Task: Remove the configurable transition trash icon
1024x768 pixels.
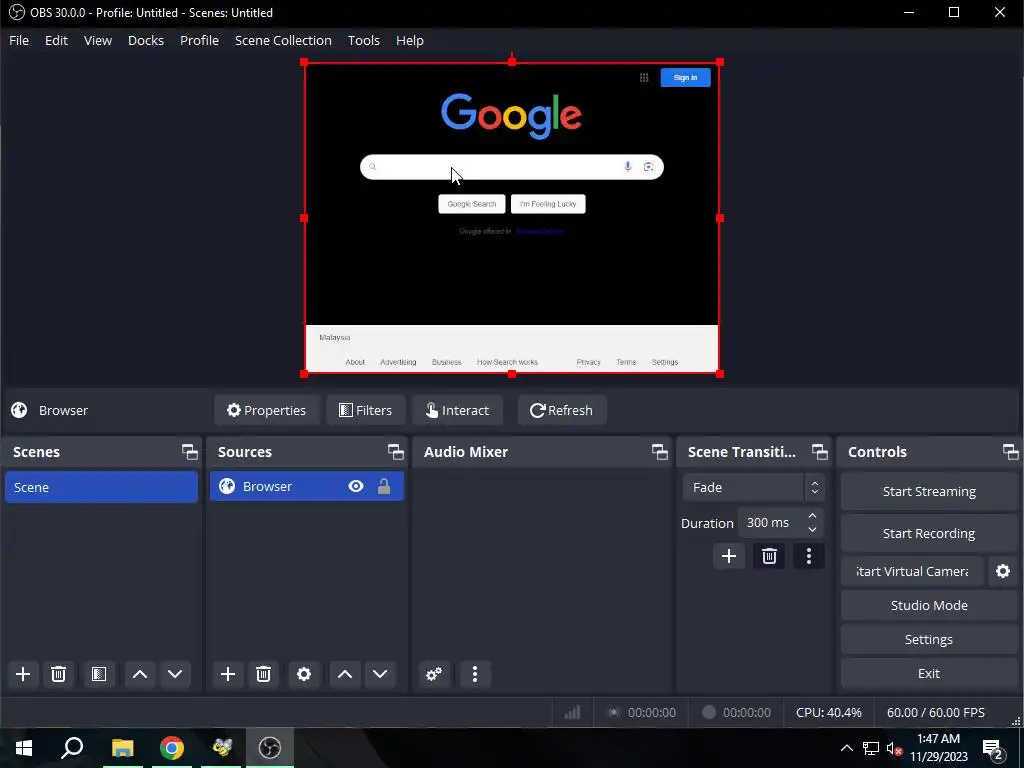Action: tap(769, 556)
